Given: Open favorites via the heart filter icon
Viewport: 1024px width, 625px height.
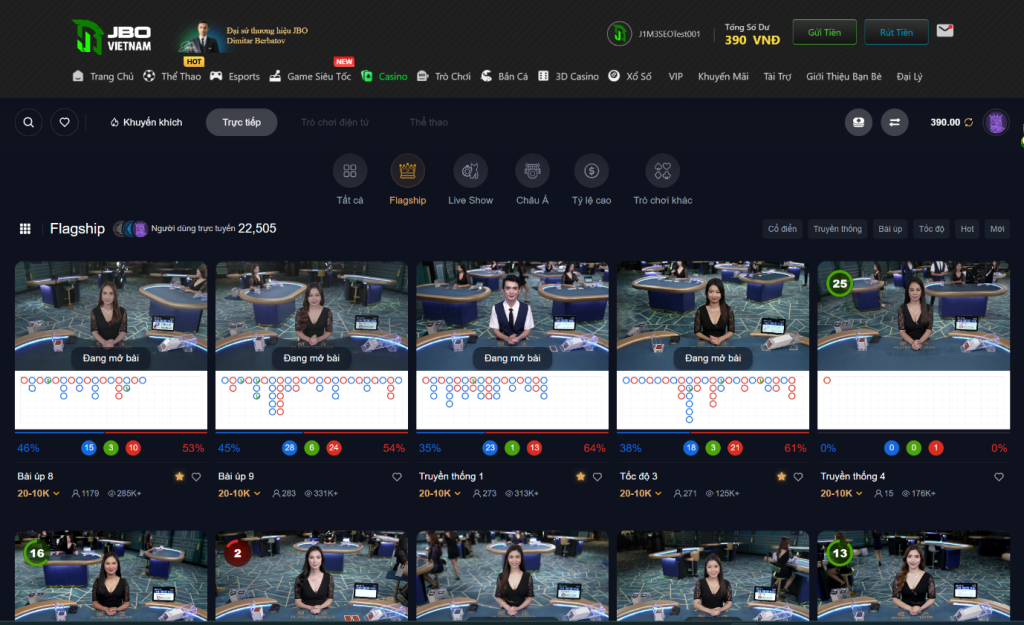Looking at the screenshot, I should (65, 122).
